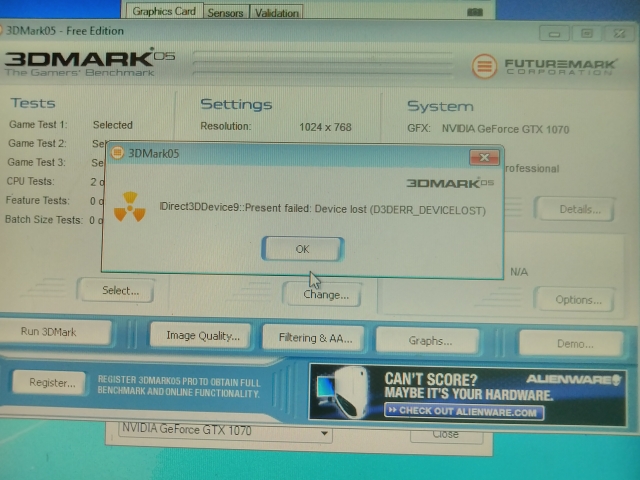640x480 pixels.
Task: Click the 3DMARK05 logo inside error dialog
Action: pyautogui.click(x=450, y=183)
